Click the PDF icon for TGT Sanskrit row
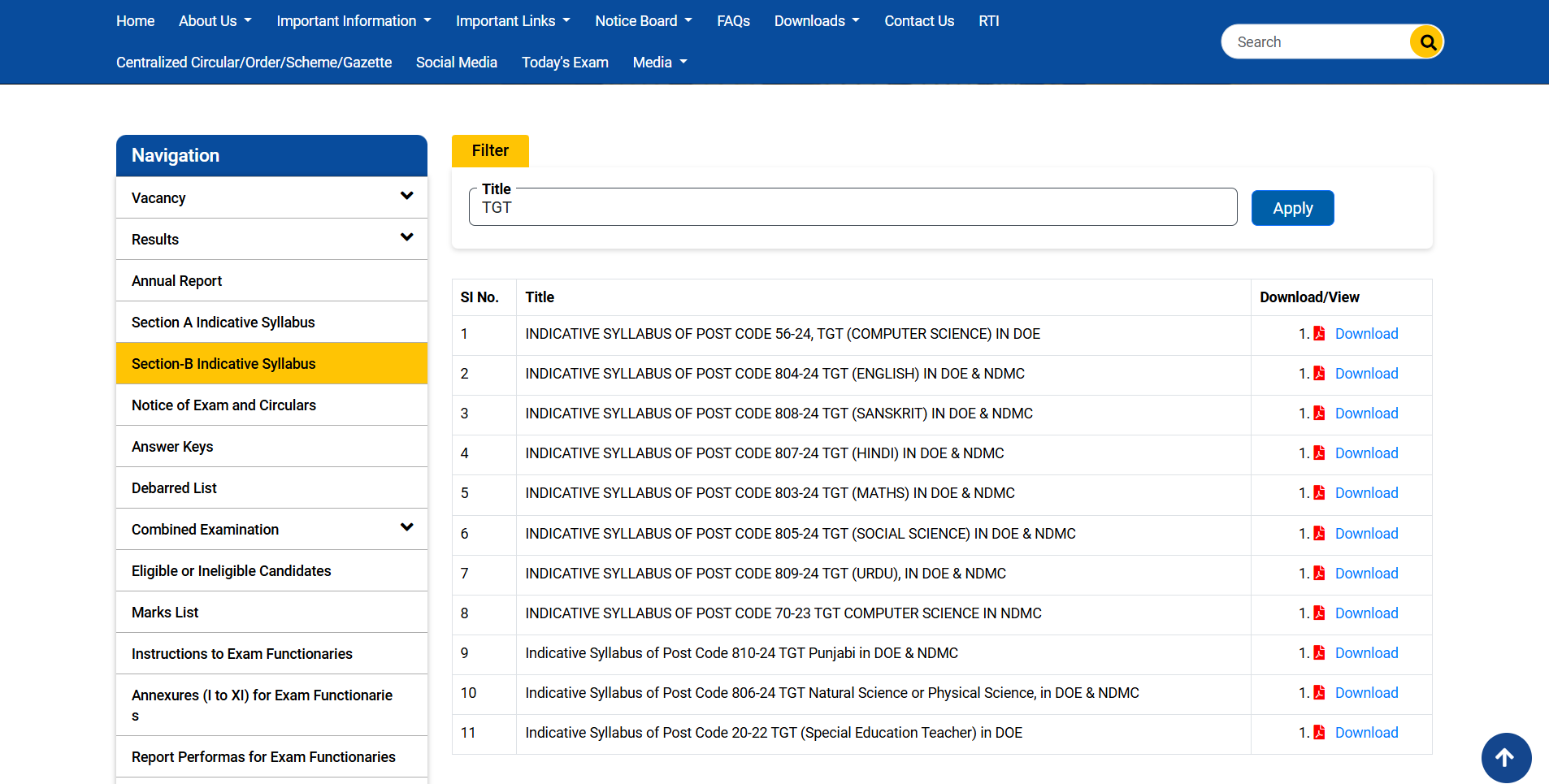The width and height of the screenshot is (1549, 784). click(x=1319, y=414)
